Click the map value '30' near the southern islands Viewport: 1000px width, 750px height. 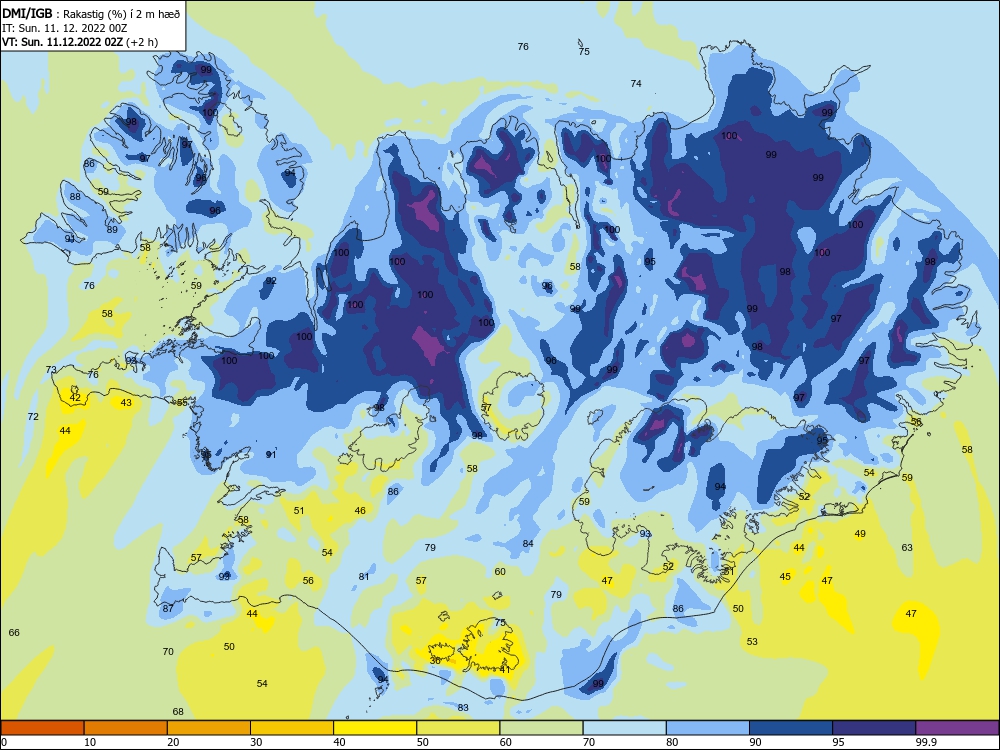point(435,661)
